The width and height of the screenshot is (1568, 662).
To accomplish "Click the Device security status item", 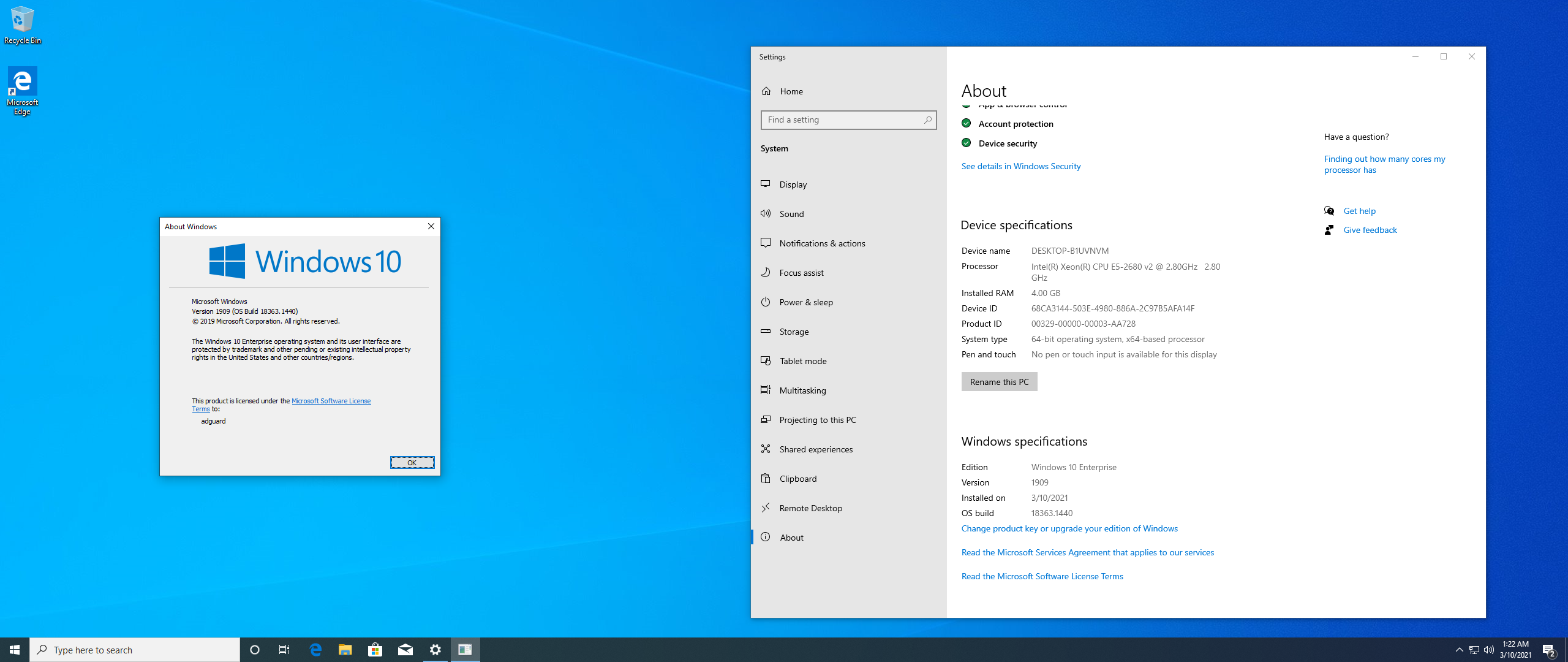I will point(1000,143).
